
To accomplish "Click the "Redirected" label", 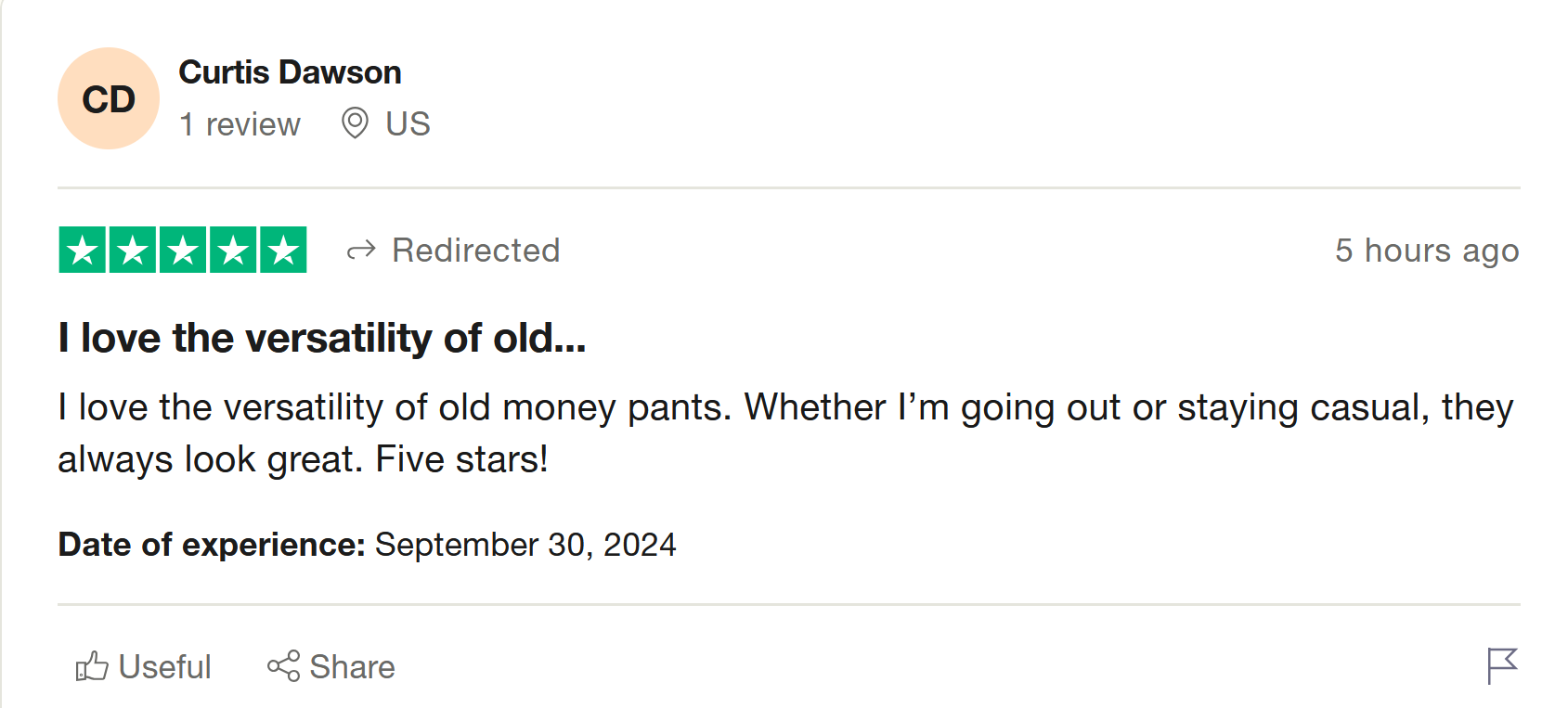I will coord(475,251).
